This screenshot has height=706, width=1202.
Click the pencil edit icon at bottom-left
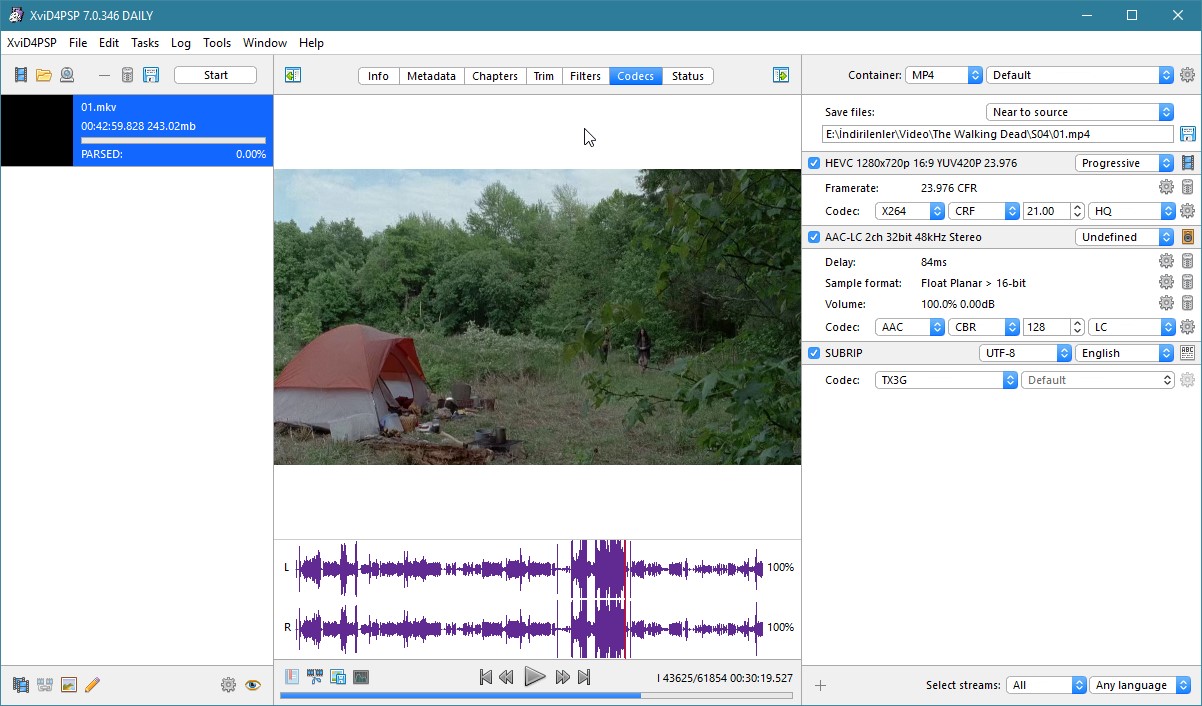93,685
